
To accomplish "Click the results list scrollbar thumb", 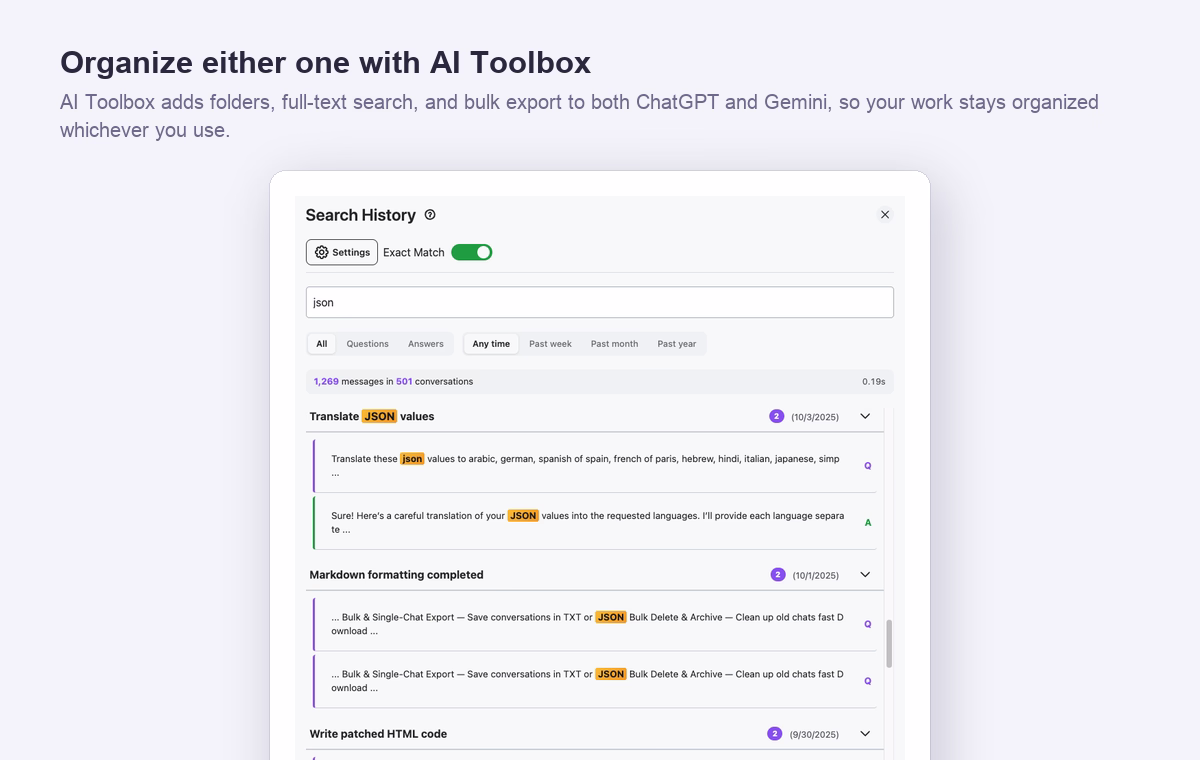I will (889, 644).
